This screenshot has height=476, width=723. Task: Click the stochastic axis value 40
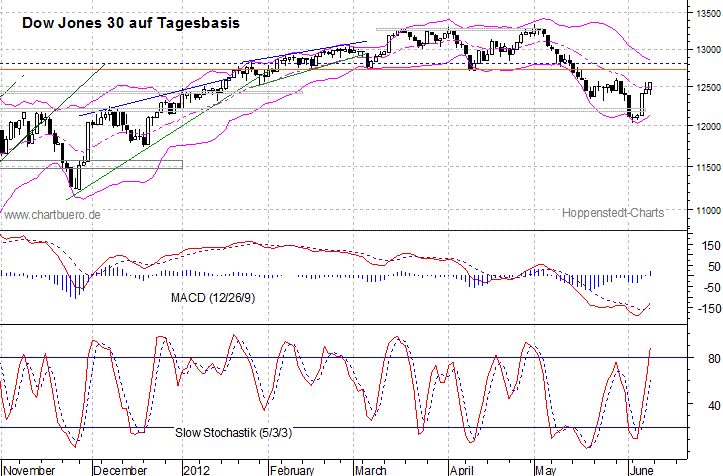click(x=713, y=406)
